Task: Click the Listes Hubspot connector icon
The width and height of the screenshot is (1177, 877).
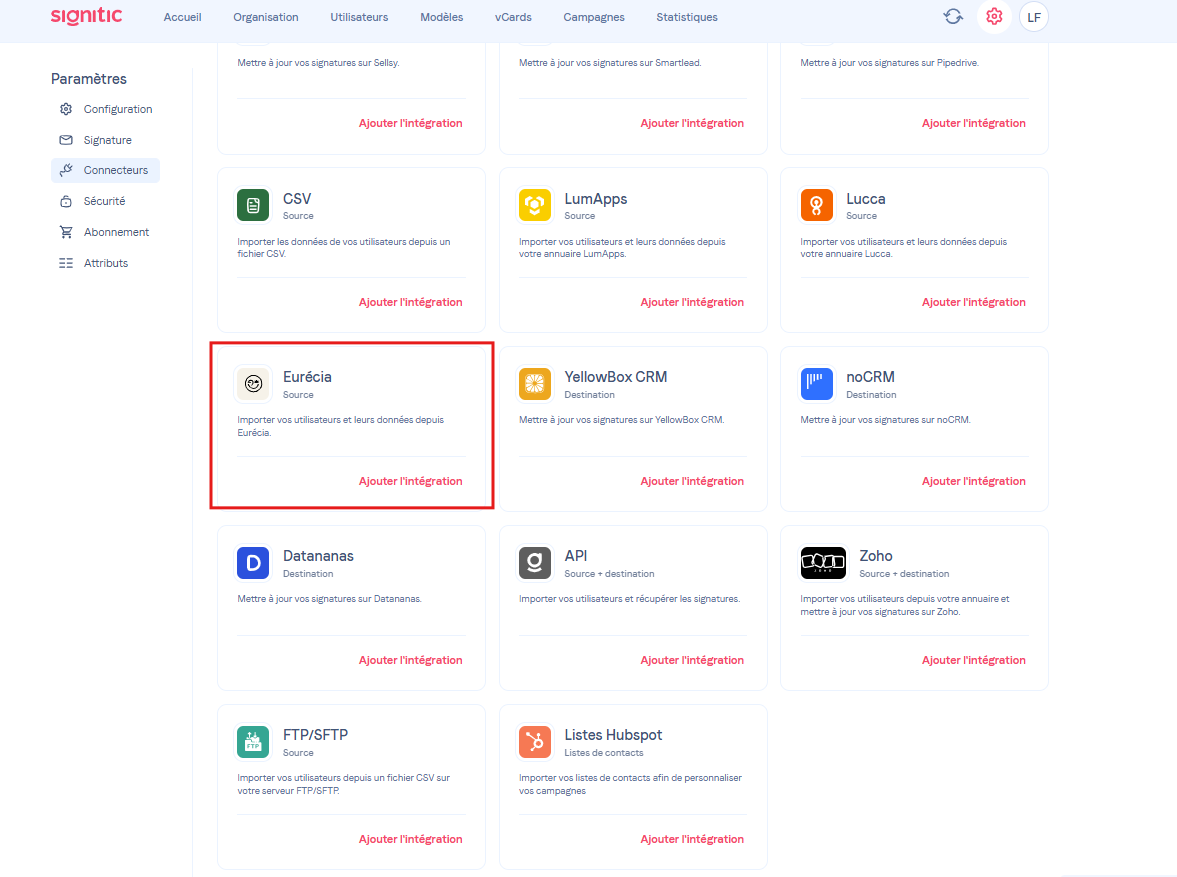Action: [534, 742]
